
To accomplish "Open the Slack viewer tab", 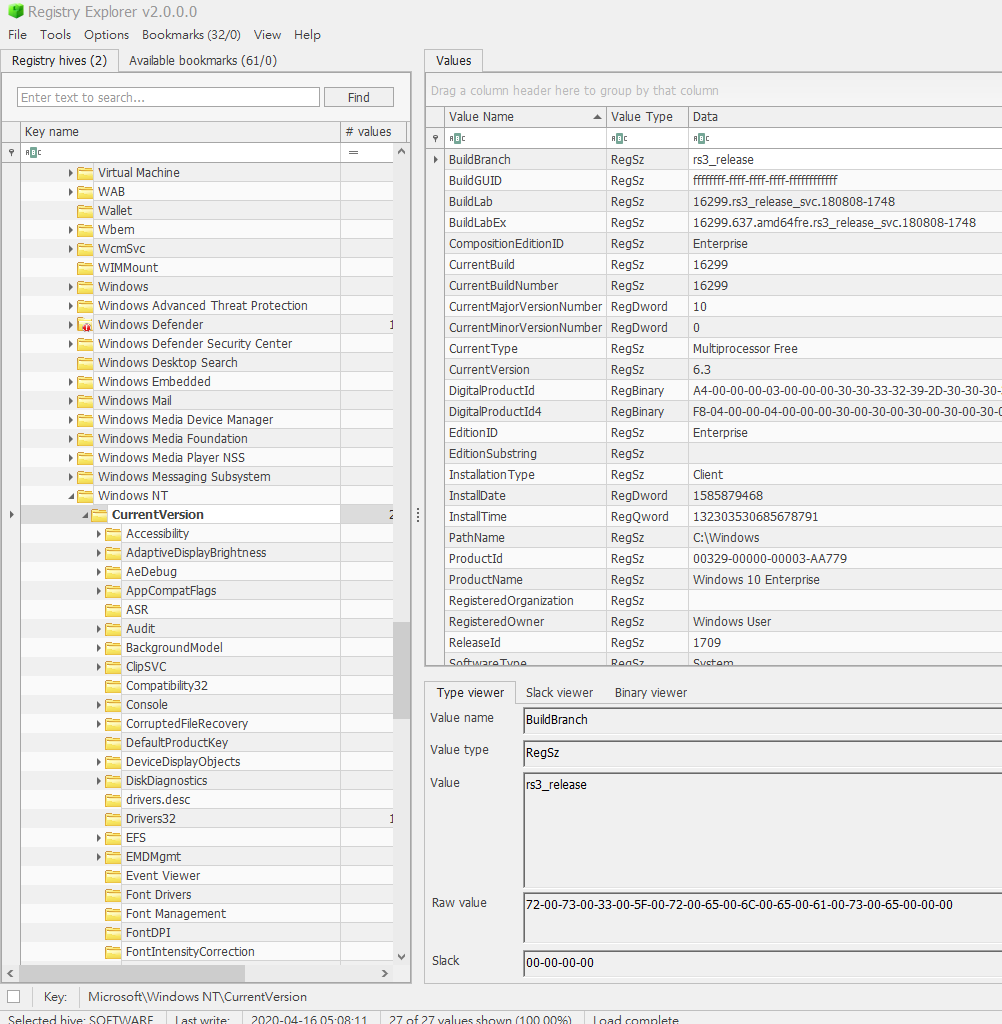I will click(x=559, y=693).
